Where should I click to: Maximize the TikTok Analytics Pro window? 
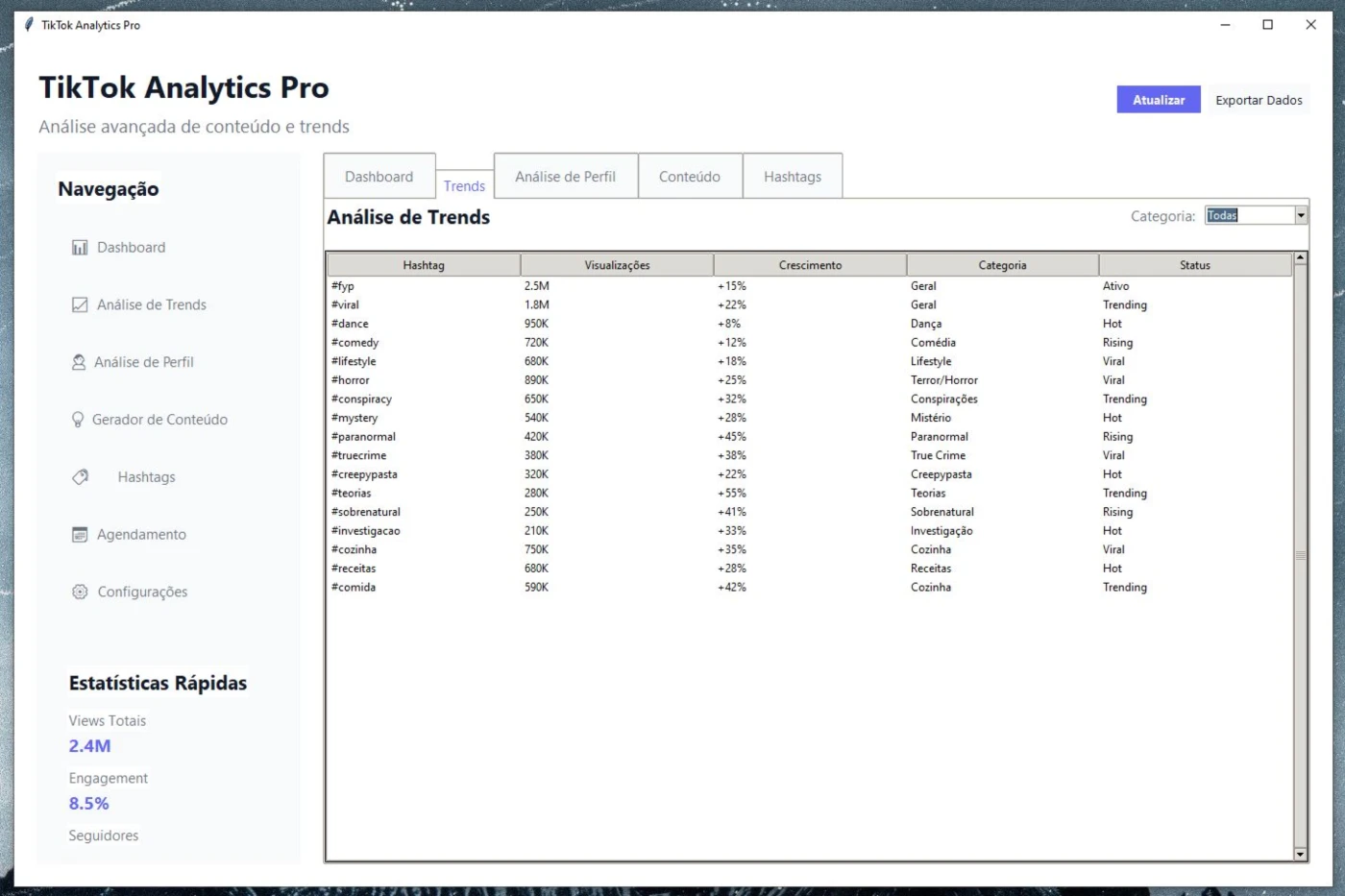coord(1267,25)
